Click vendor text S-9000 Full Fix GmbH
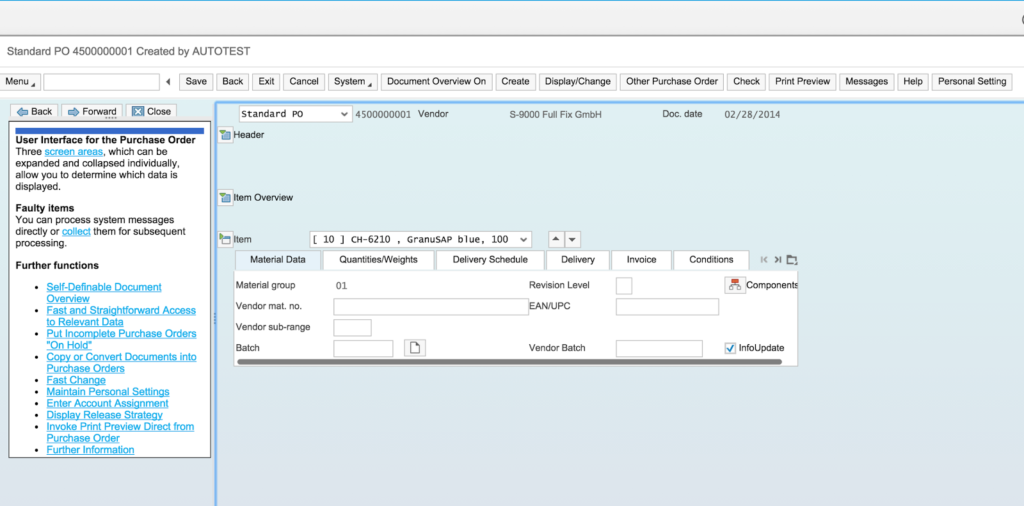The image size is (1024, 506). point(555,114)
